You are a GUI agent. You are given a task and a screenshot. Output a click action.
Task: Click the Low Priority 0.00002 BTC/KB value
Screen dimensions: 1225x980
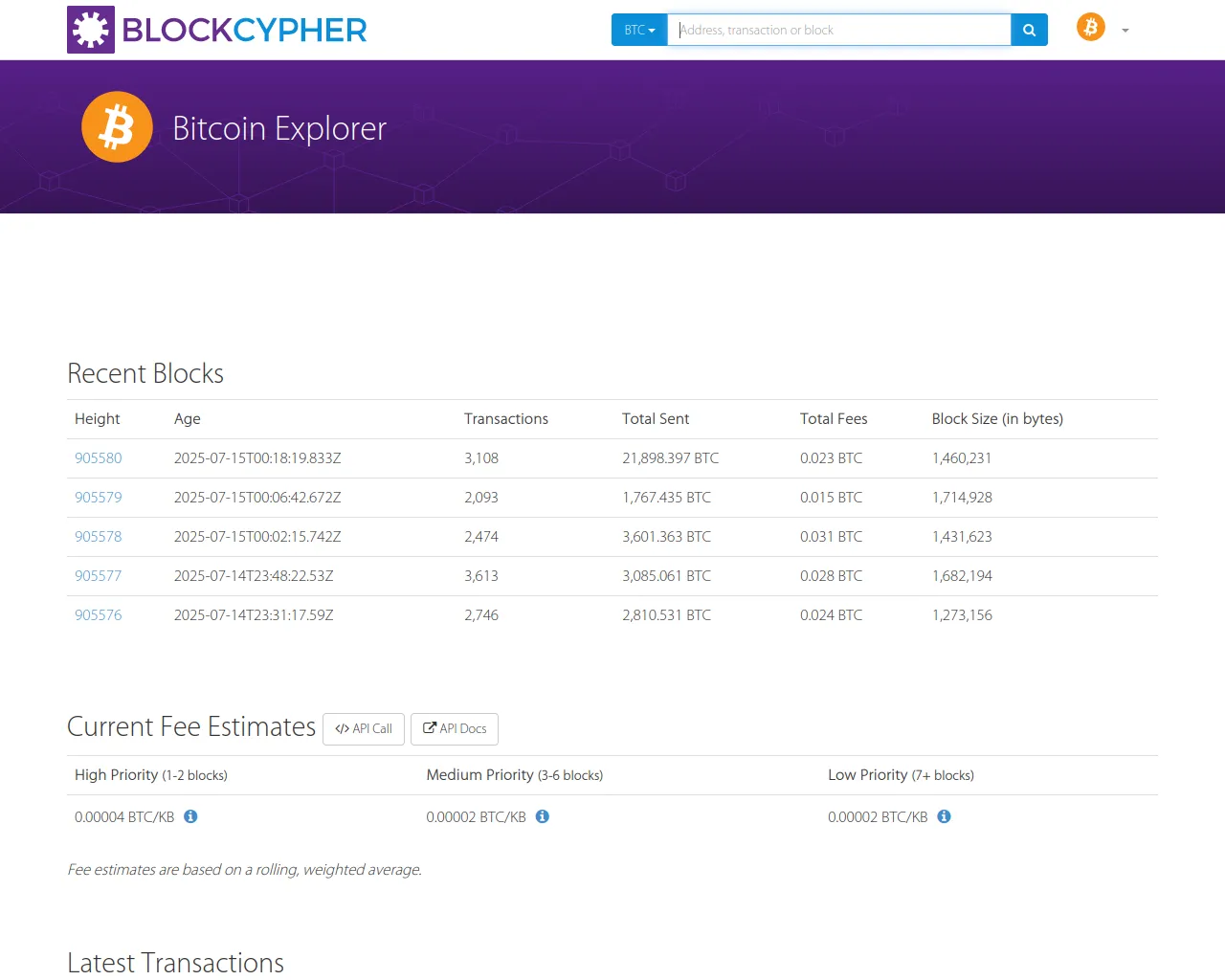click(x=878, y=817)
